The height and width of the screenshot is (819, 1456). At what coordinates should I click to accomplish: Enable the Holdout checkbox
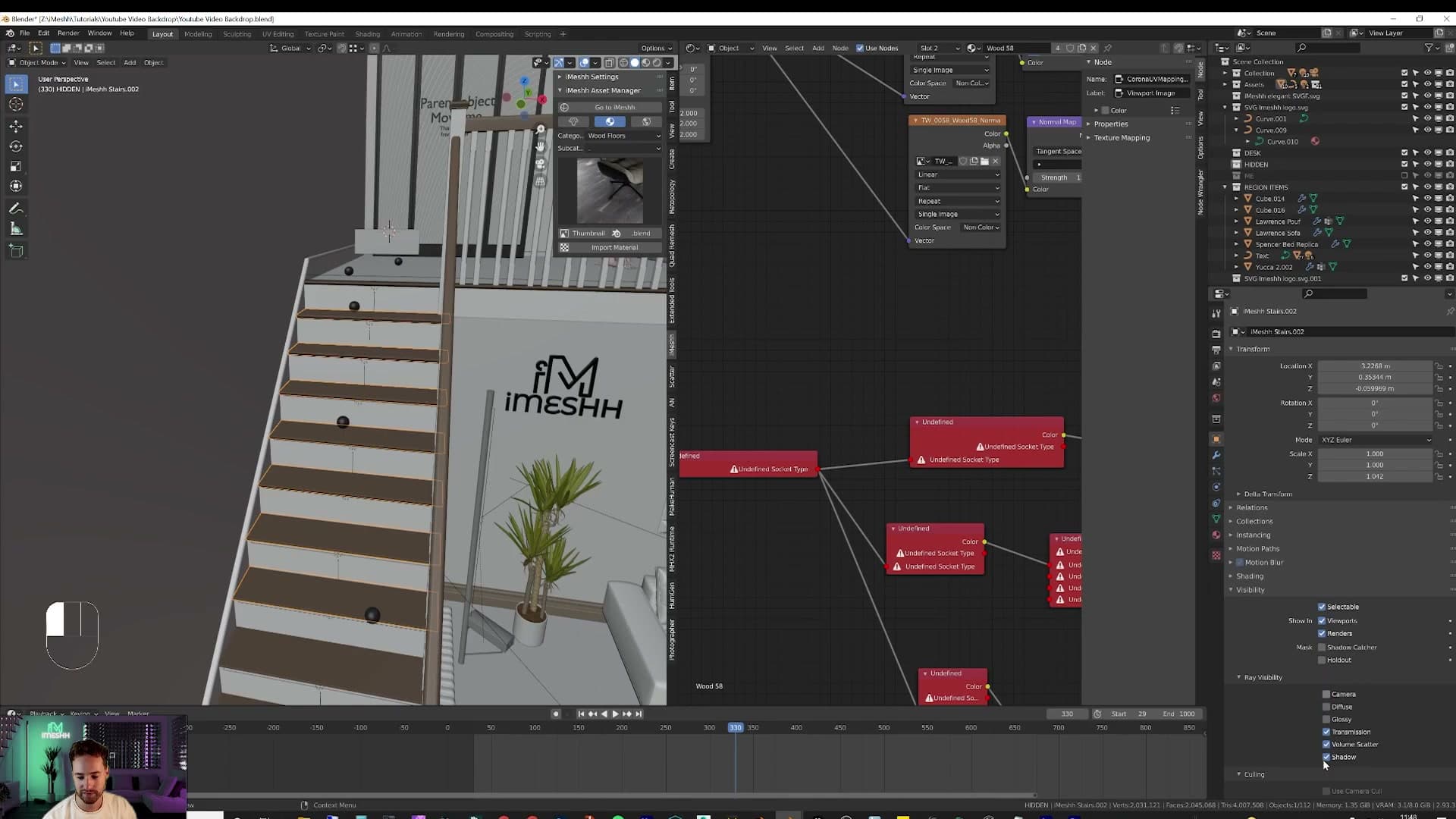(1322, 660)
